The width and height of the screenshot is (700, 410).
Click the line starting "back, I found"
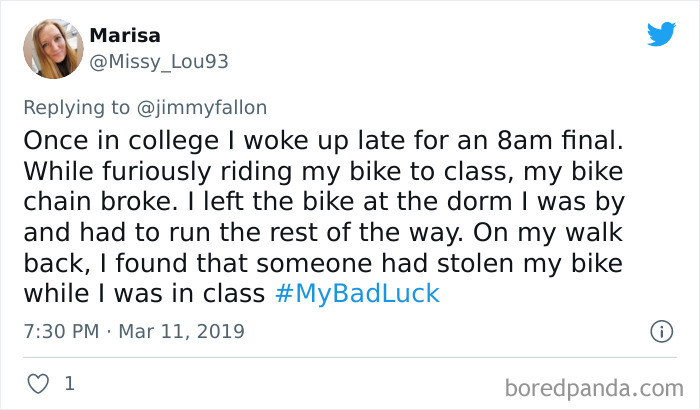322,263
